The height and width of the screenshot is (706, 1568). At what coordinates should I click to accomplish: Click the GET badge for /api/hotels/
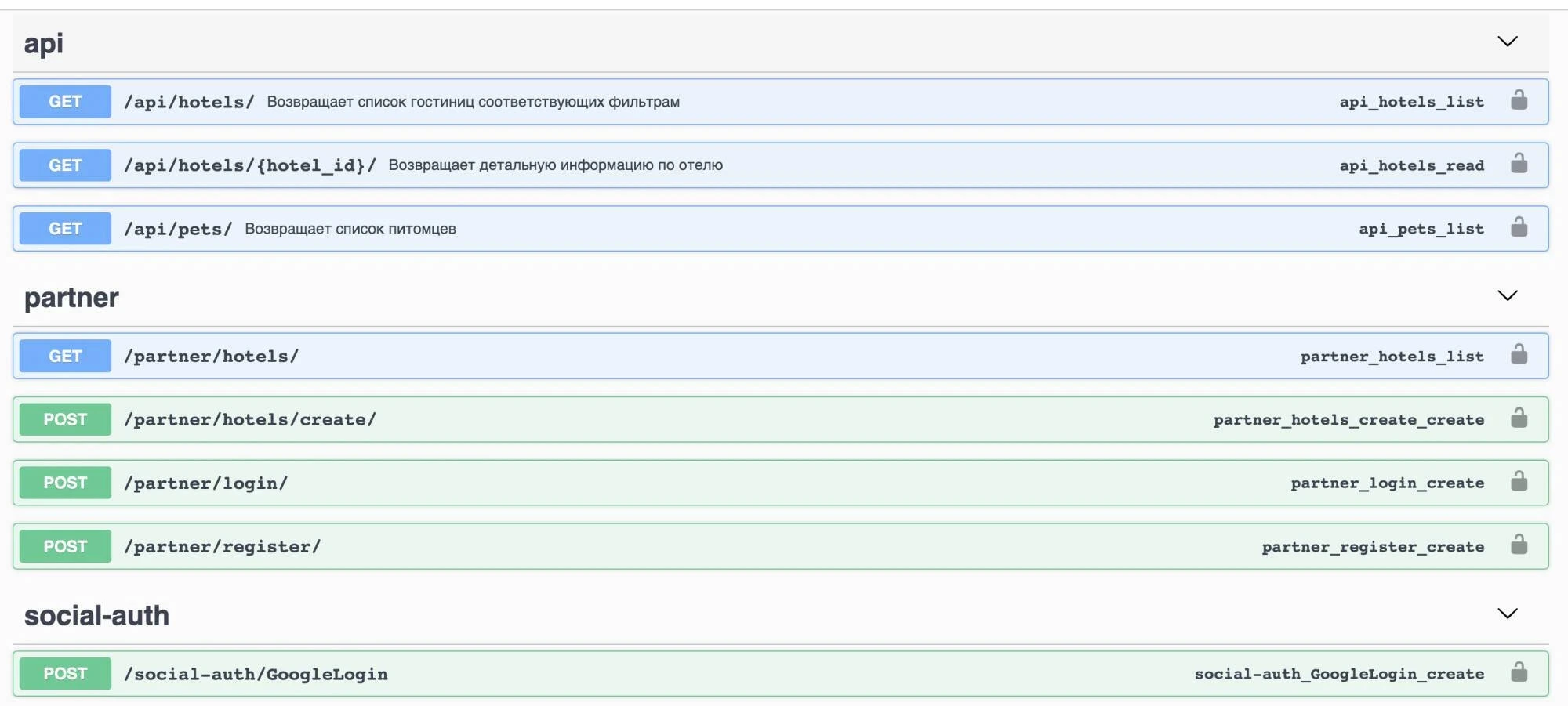[65, 102]
